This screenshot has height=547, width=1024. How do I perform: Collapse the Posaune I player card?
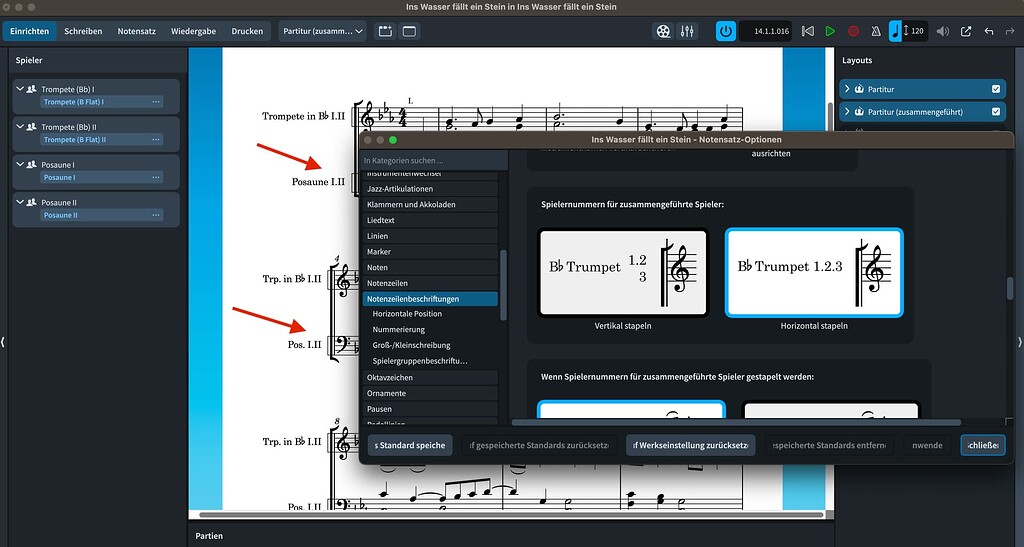[x=20, y=164]
